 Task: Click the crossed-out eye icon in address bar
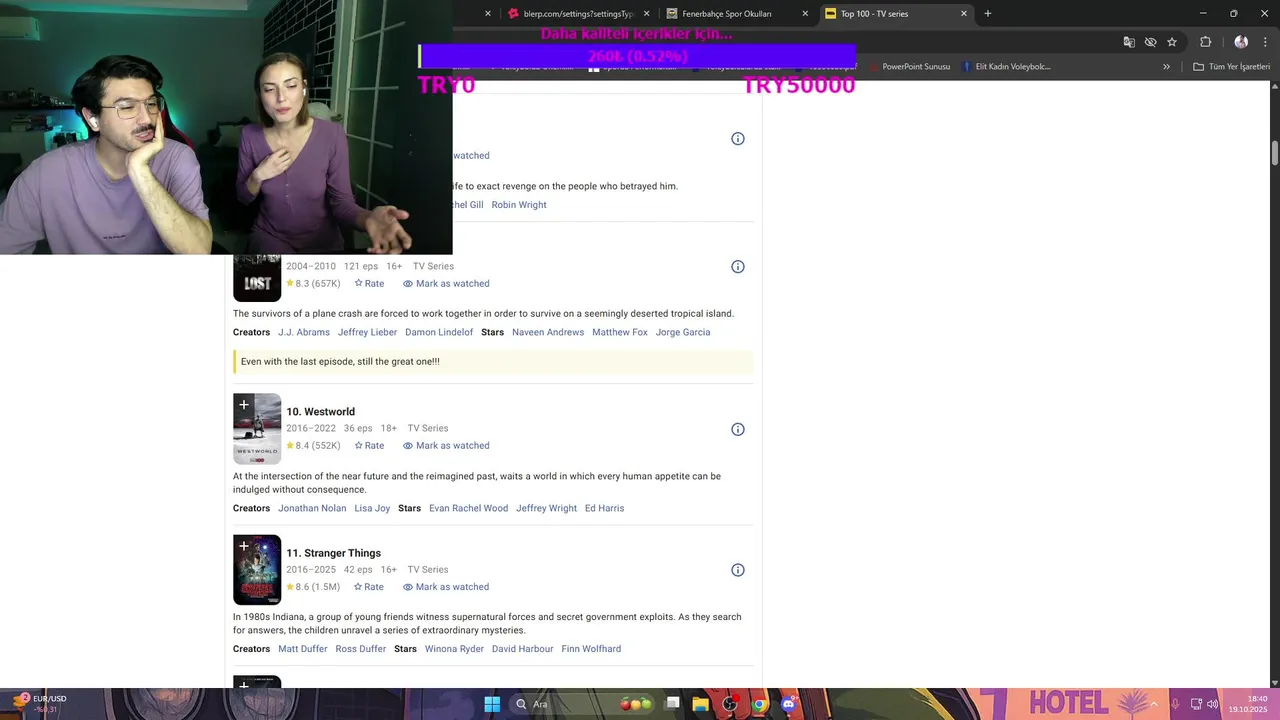coord(1150,42)
